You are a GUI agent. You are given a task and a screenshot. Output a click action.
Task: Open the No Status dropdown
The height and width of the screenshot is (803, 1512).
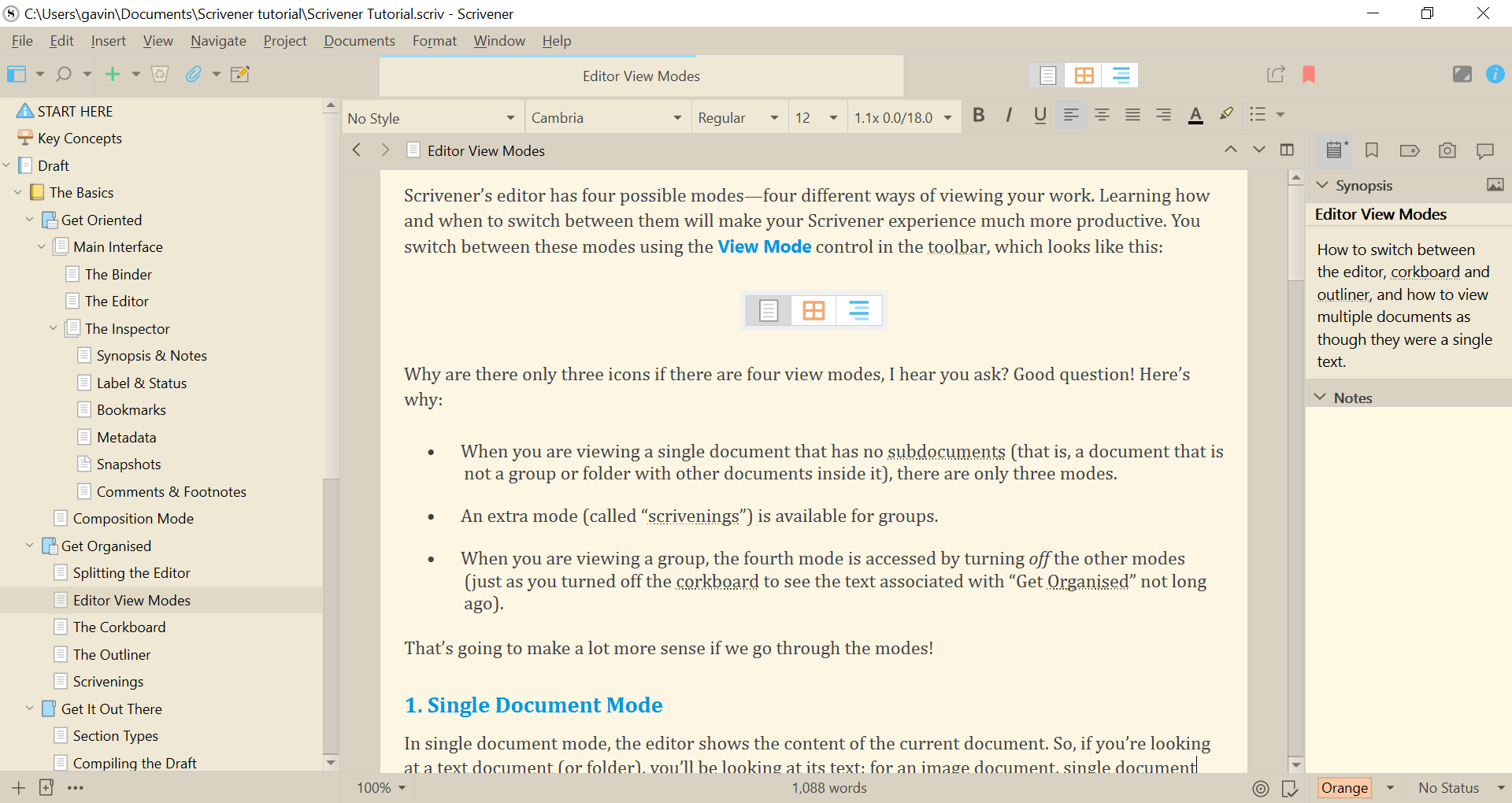(1462, 788)
